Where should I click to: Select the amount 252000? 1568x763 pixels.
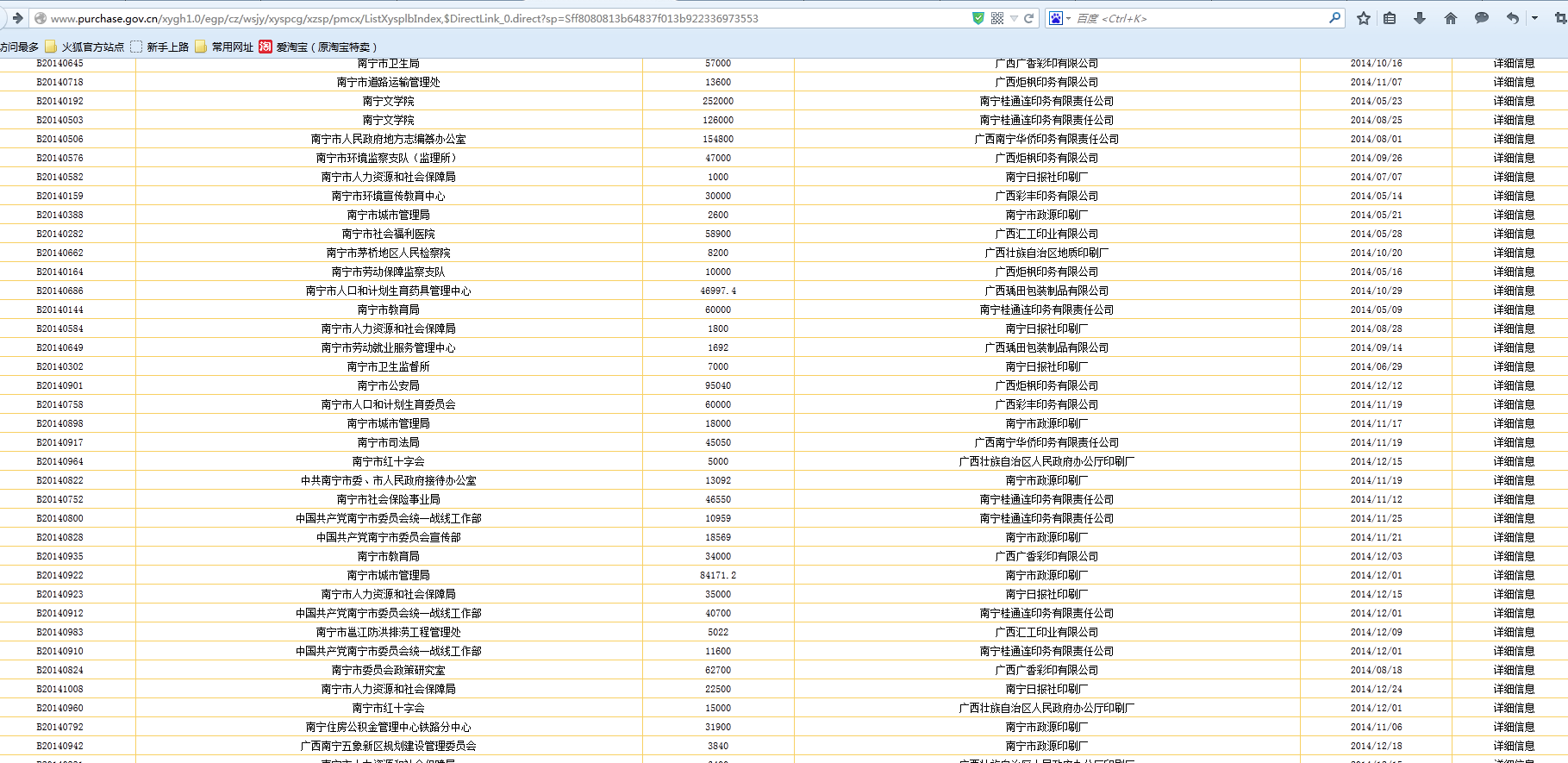(x=718, y=101)
